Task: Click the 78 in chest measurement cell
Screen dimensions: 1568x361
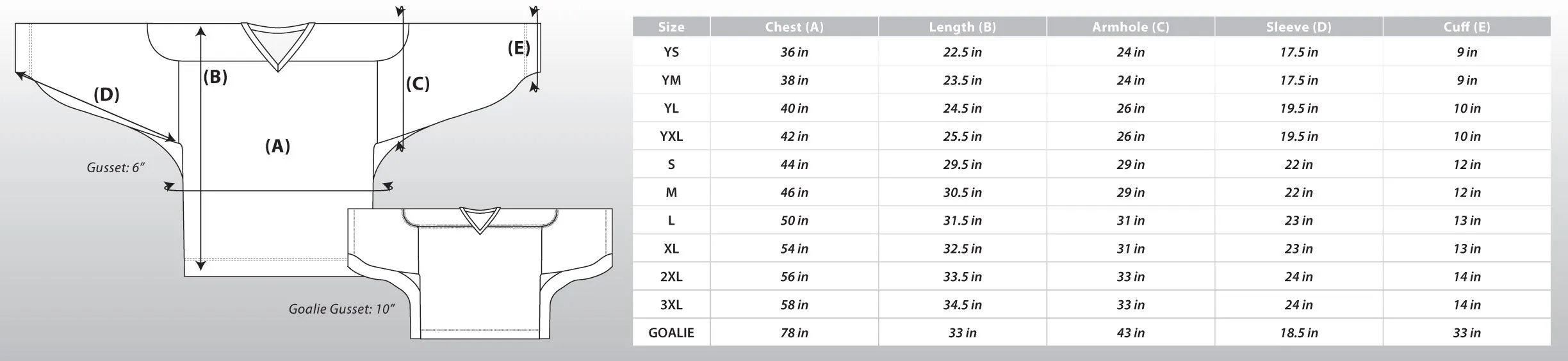Action: click(794, 333)
